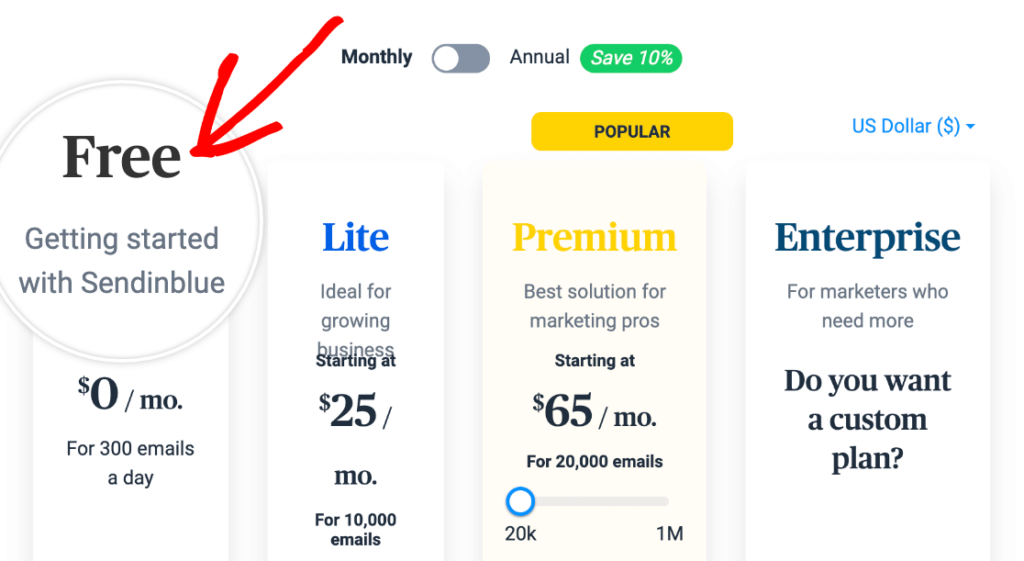Select the Annual billing label
Viewport: 1024px width, 561px height.
pyautogui.click(x=539, y=57)
